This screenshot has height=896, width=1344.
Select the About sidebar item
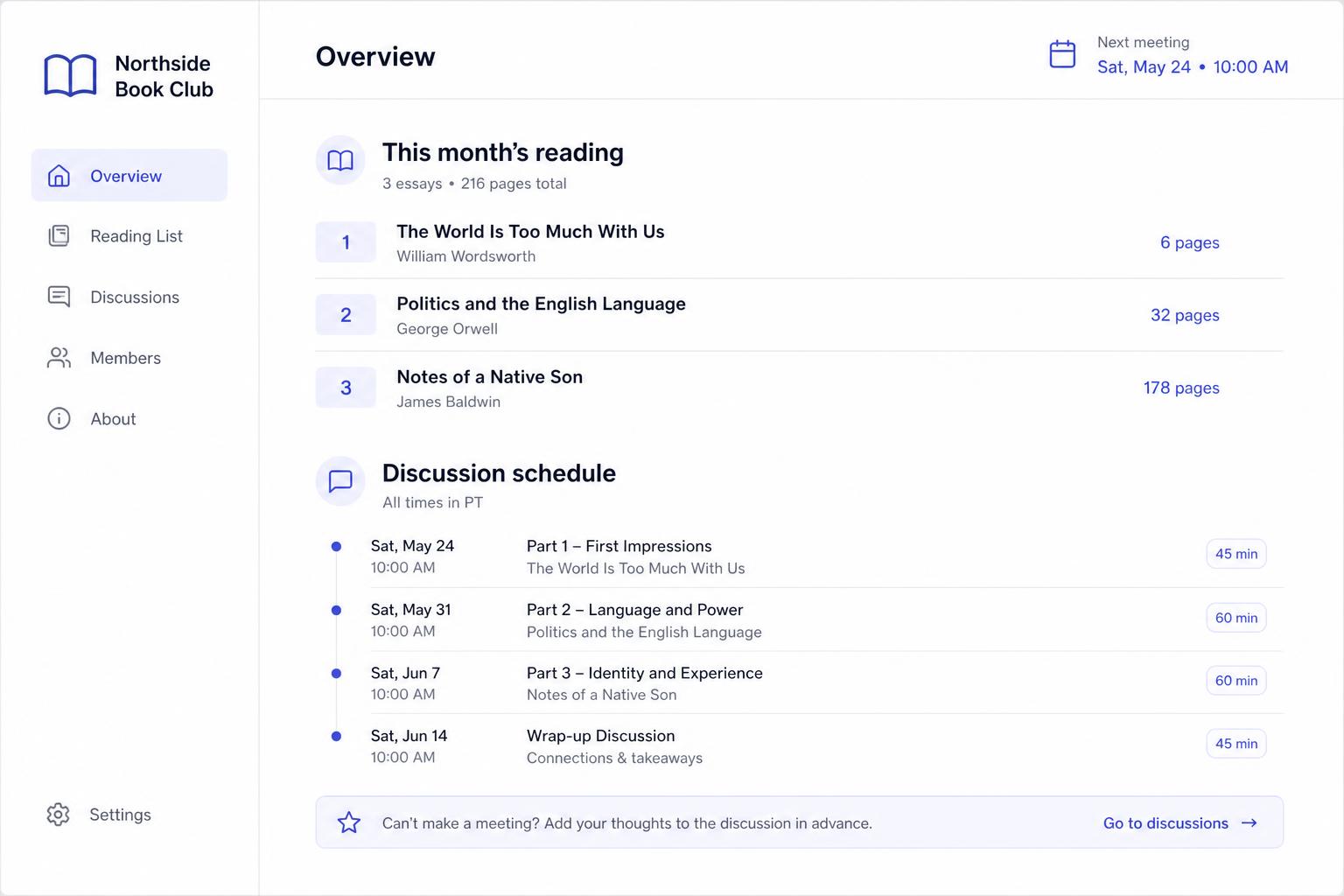pyautogui.click(x=129, y=418)
